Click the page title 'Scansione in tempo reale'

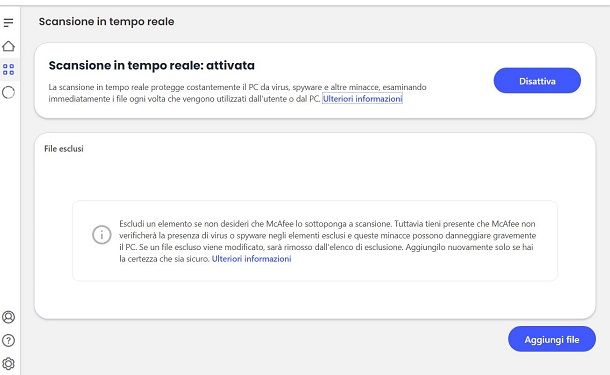click(x=107, y=21)
